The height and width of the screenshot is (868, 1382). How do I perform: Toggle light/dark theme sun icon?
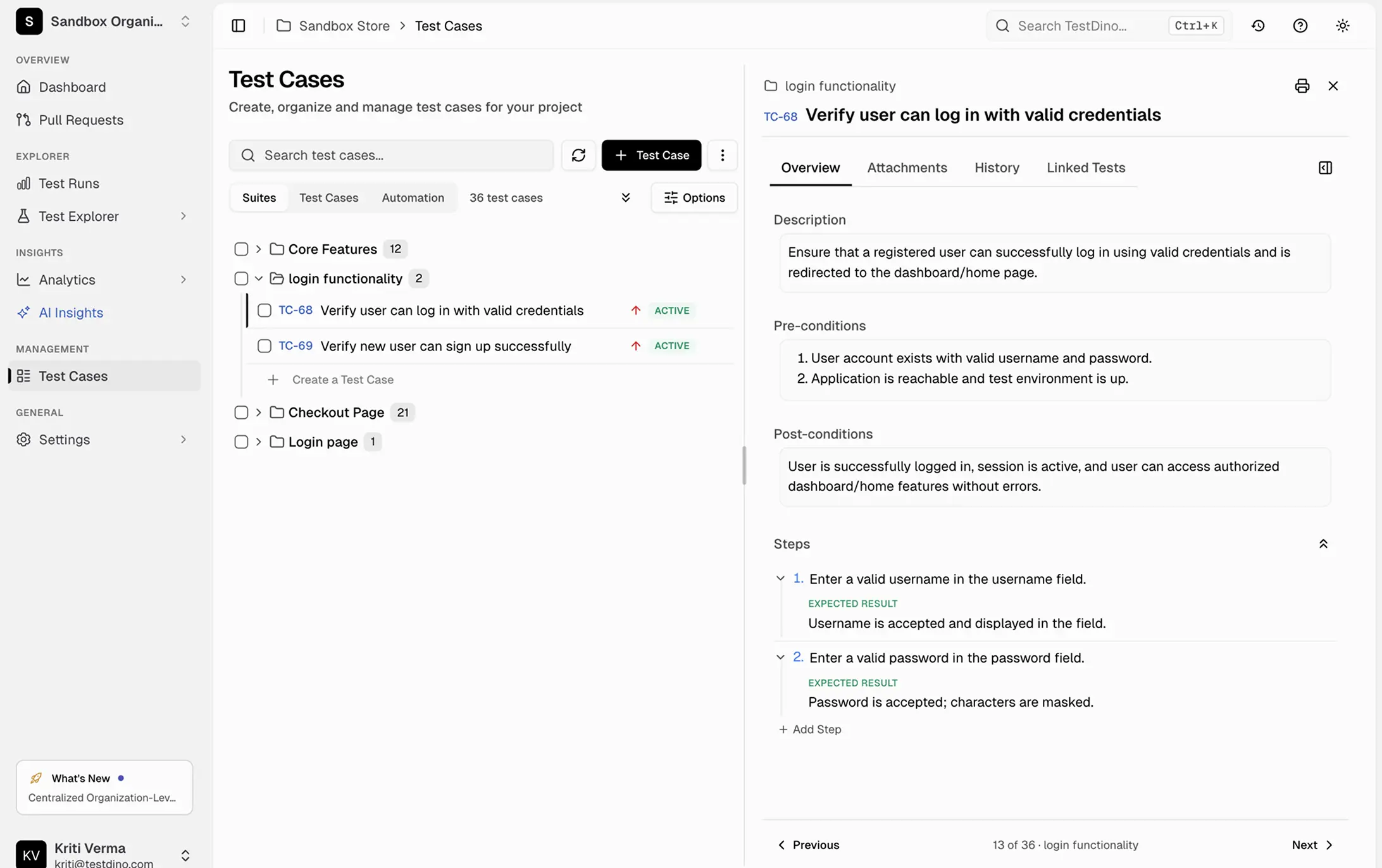point(1342,26)
